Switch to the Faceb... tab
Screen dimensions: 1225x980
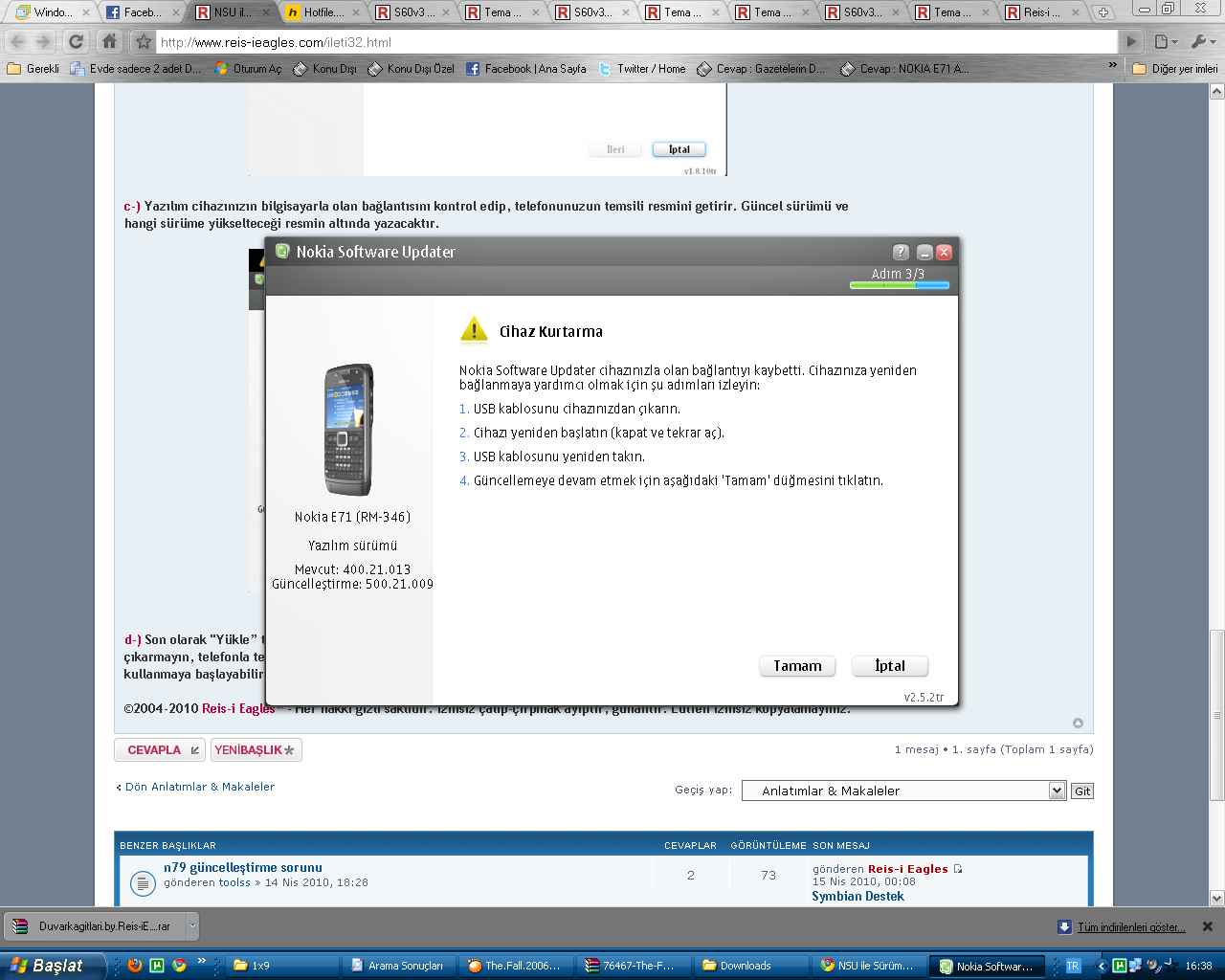pyautogui.click(x=143, y=12)
